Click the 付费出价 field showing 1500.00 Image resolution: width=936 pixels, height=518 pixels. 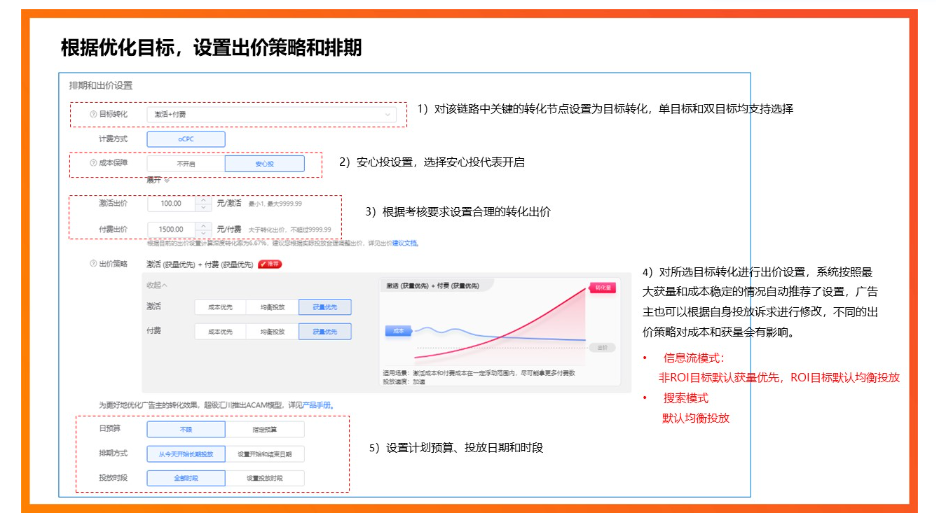point(172,229)
